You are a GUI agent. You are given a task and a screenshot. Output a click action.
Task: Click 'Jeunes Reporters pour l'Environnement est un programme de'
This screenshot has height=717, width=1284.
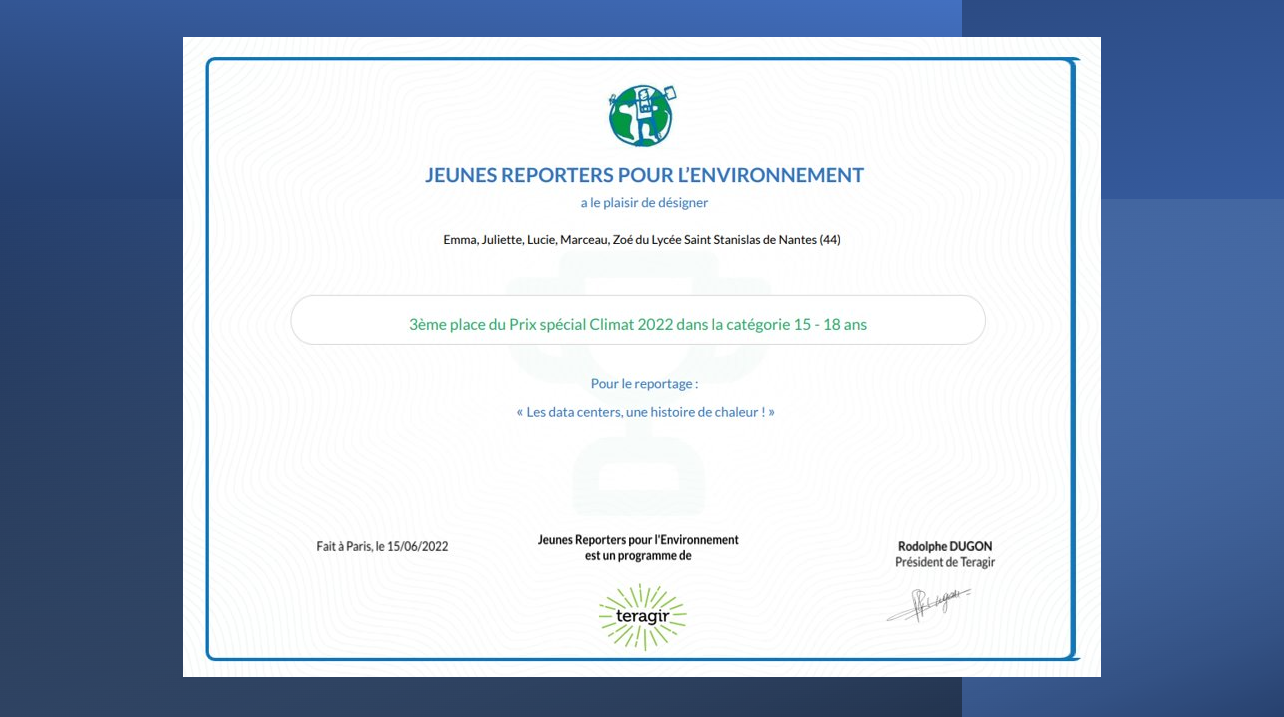(638, 547)
